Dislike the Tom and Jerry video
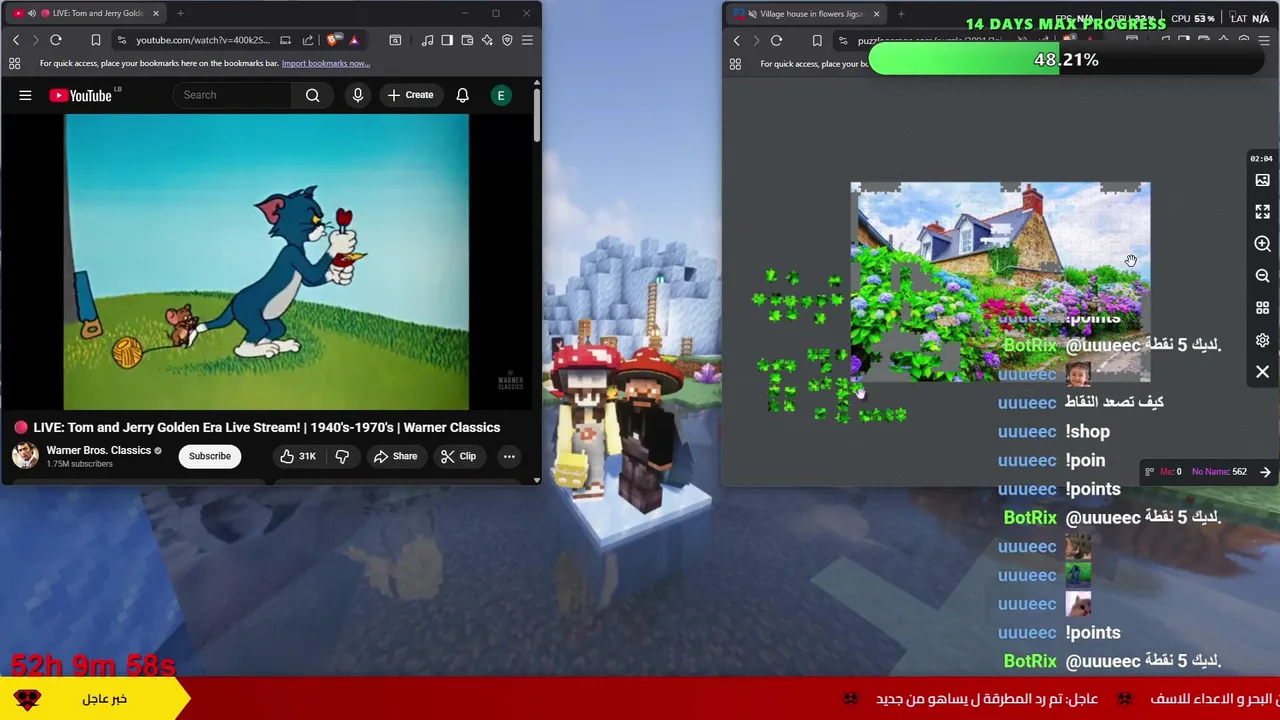Viewport: 1280px width, 720px height. click(342, 456)
